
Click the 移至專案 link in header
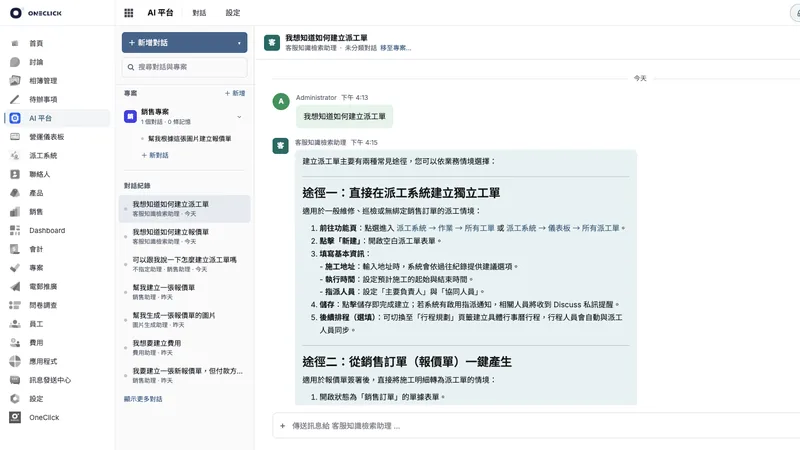coord(395,48)
